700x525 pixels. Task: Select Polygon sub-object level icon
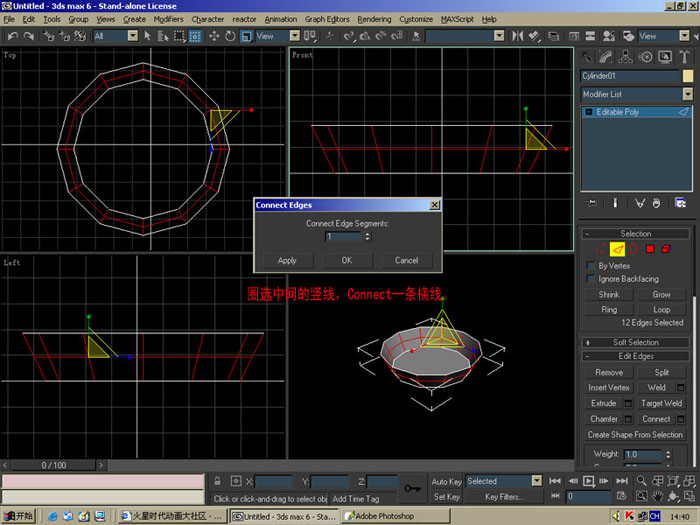coord(650,249)
